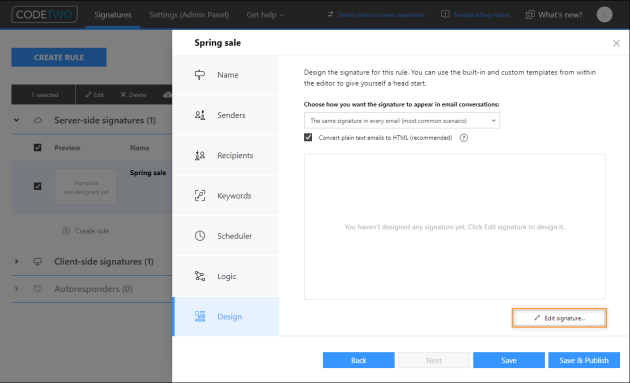
Task: Open the Get help menu
Action: (265, 15)
